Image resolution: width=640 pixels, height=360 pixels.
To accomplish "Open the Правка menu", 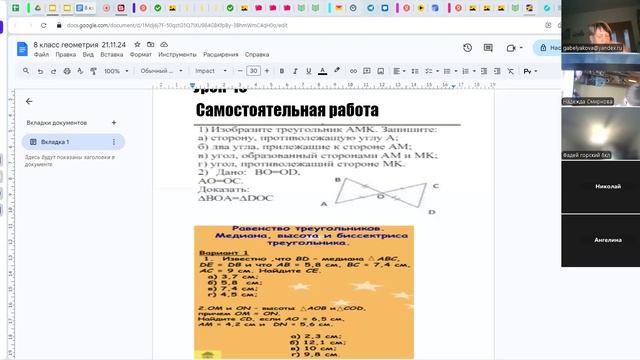I will click(66, 54).
